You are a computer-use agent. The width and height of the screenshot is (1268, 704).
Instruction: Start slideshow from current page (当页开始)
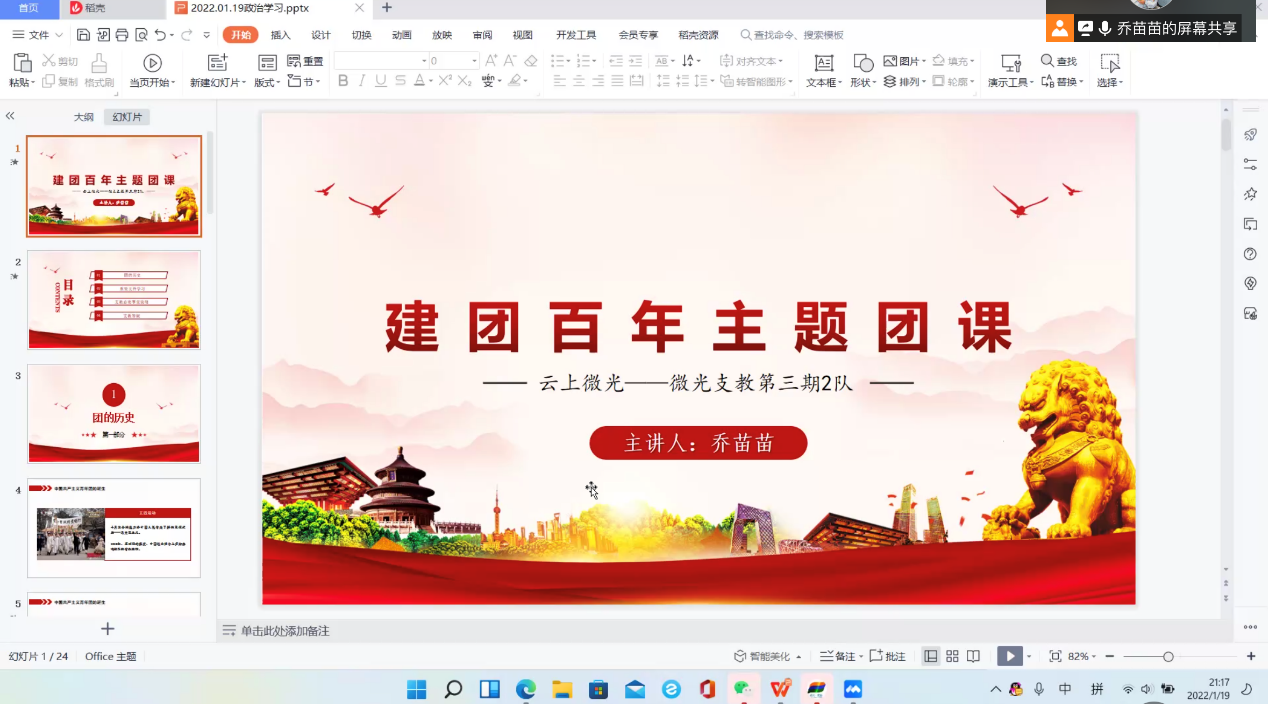click(152, 65)
